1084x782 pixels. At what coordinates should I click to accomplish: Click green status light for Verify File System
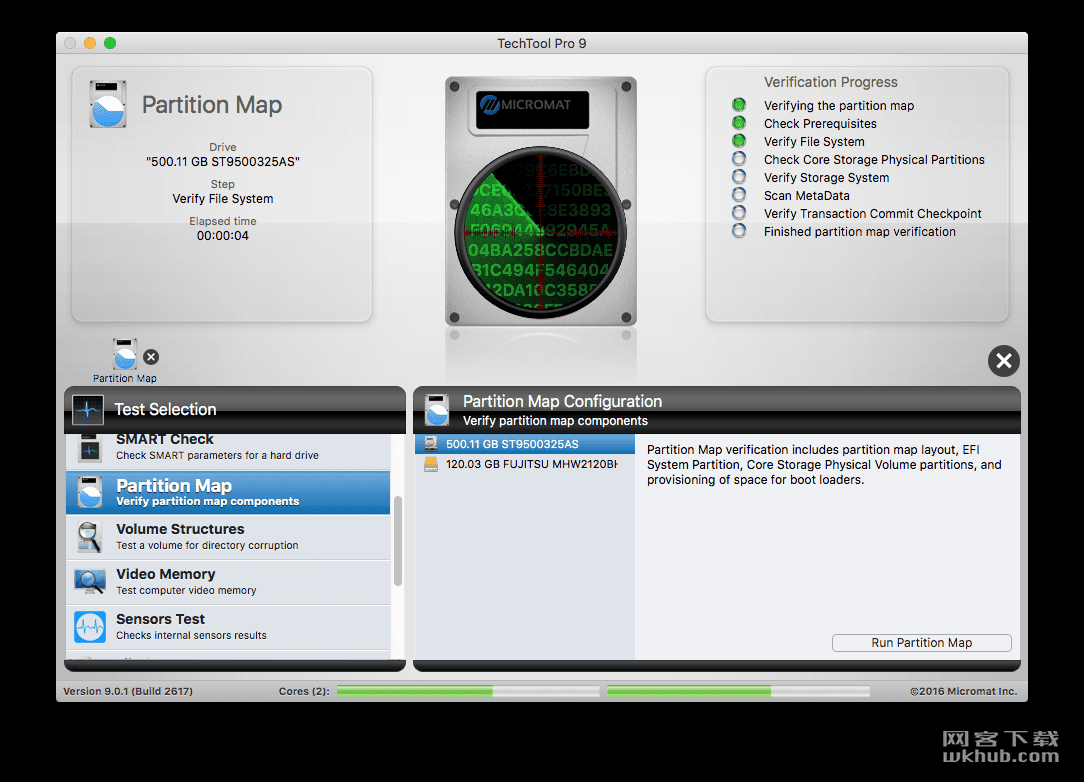tap(739, 141)
